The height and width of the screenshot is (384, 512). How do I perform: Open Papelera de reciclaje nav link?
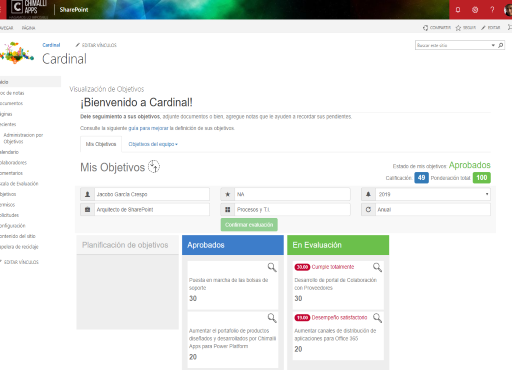pos(19,247)
